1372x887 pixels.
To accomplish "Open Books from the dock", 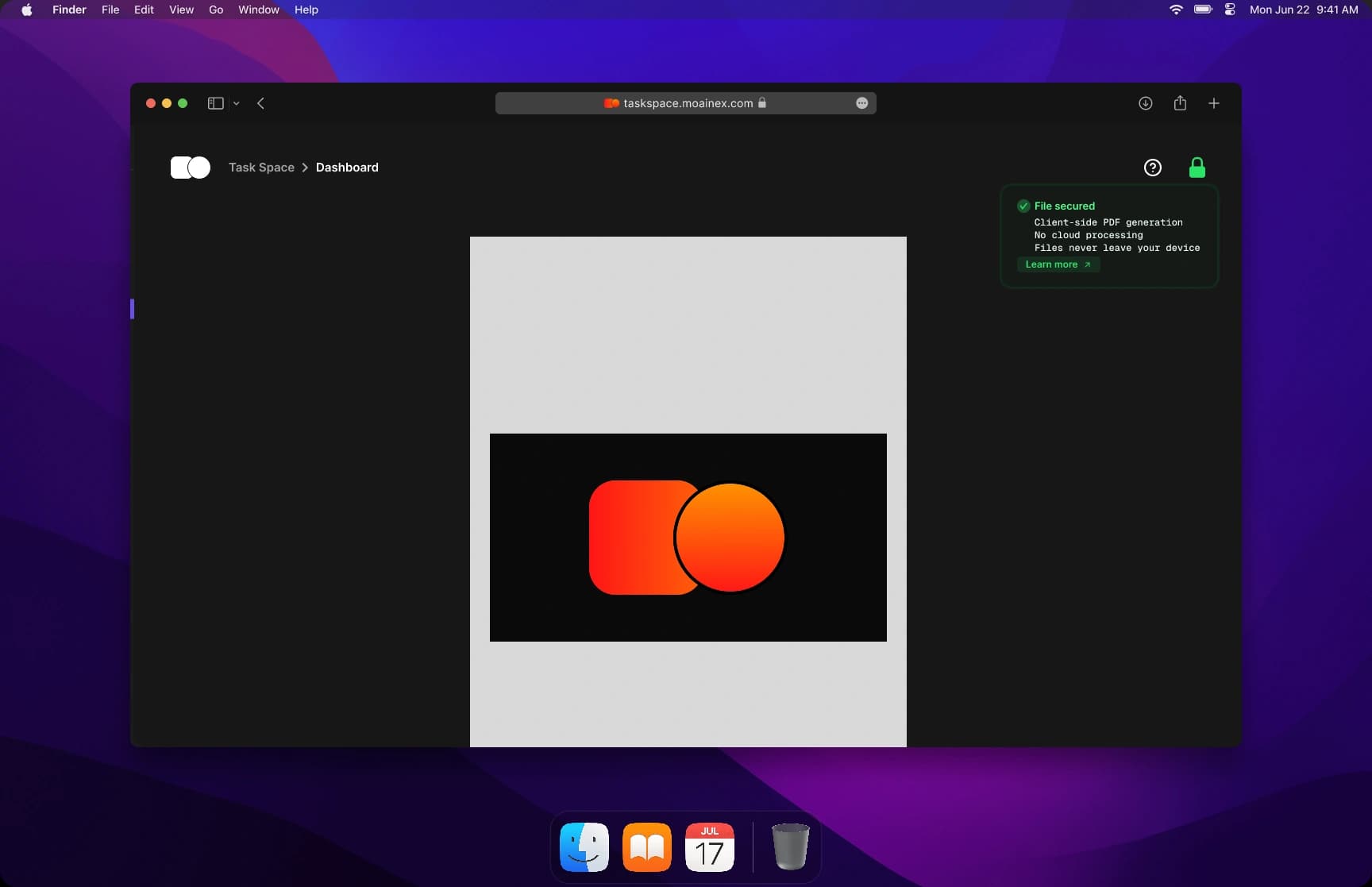I will [647, 847].
